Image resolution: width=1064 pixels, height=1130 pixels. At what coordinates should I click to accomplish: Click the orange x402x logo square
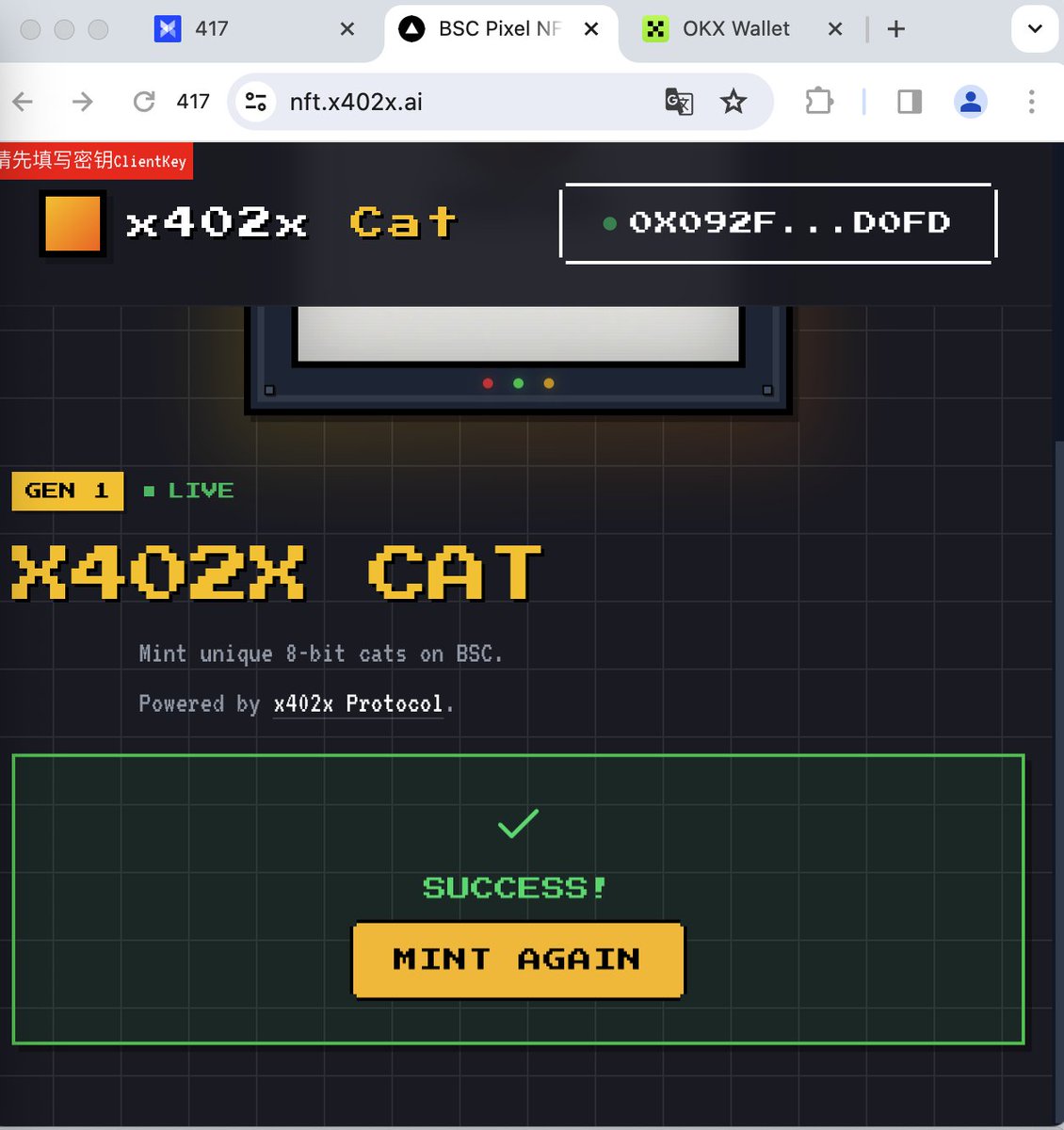click(x=73, y=223)
